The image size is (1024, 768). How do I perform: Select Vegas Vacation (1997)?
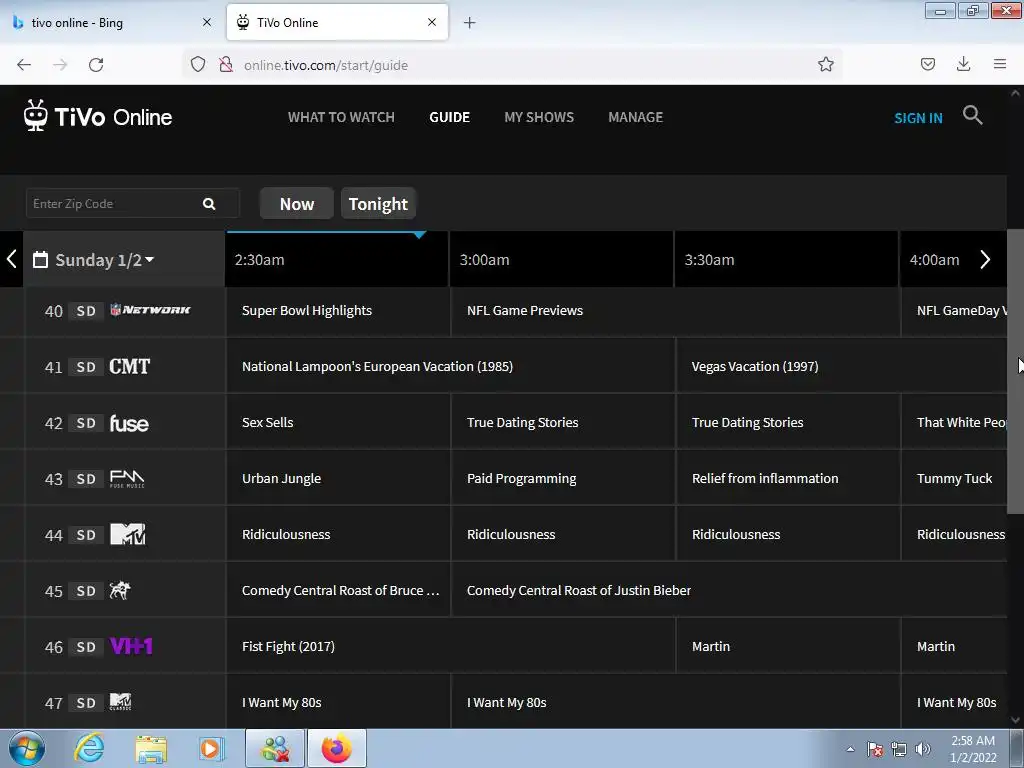point(842,366)
